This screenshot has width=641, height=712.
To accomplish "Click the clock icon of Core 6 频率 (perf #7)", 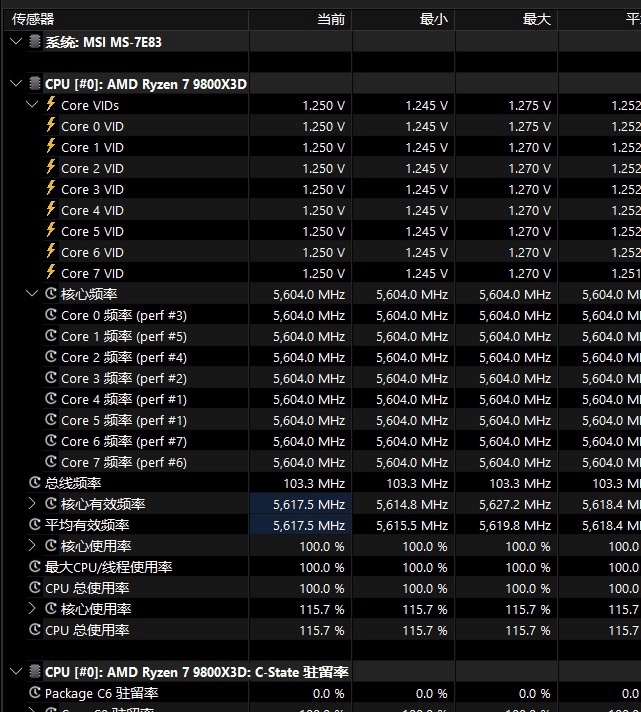I will tap(51, 440).
